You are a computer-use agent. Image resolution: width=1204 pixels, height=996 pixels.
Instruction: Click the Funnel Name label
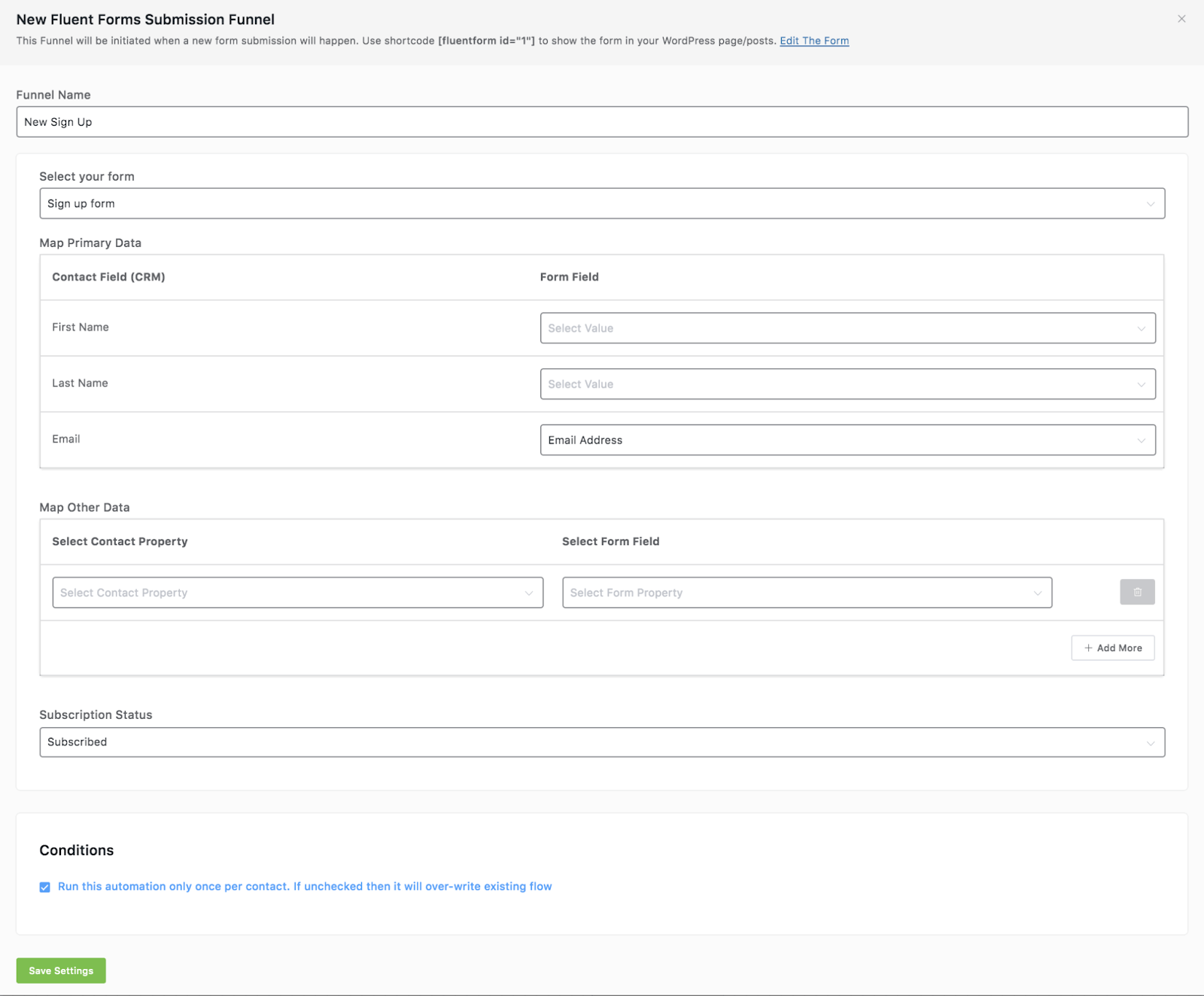[53, 95]
